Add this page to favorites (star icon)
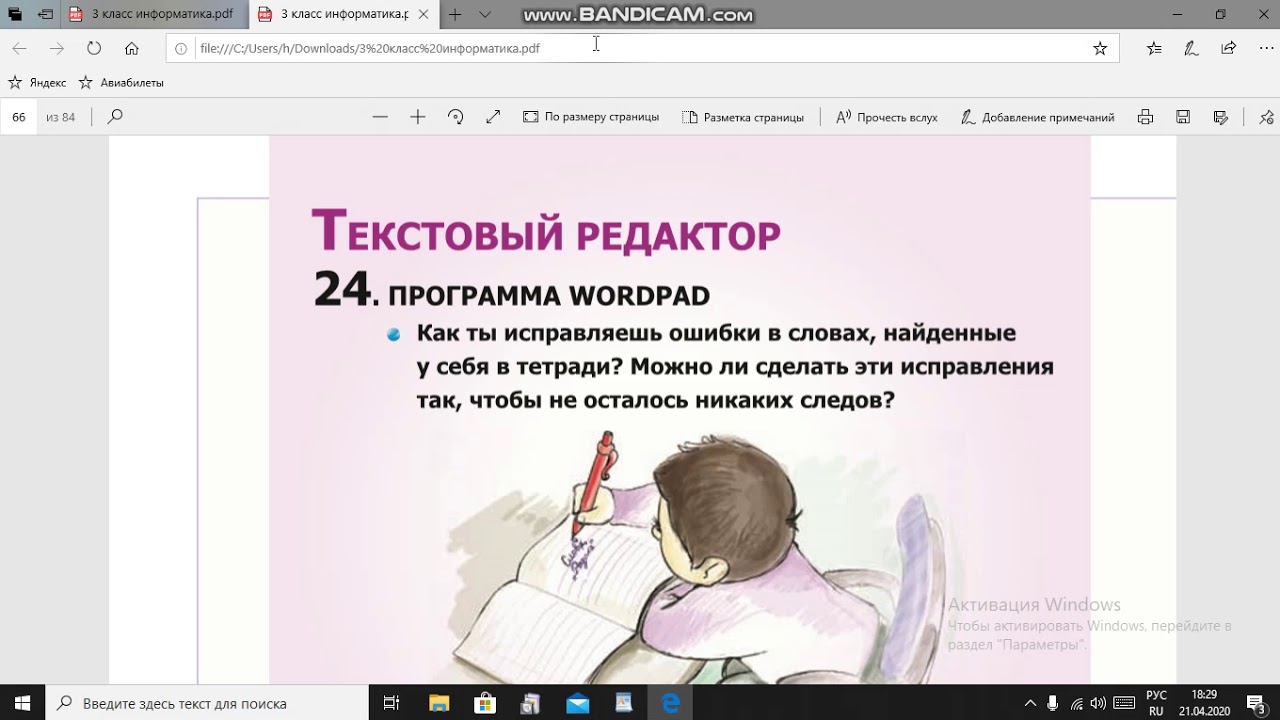The height and width of the screenshot is (720, 1280). point(1100,48)
